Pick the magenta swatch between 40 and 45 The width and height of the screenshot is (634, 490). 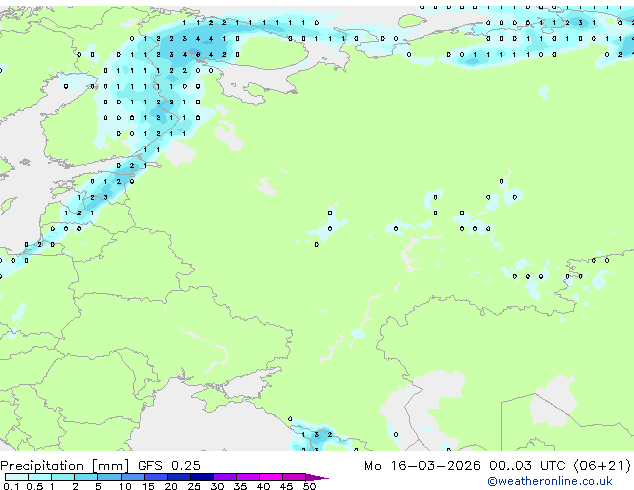click(271, 477)
